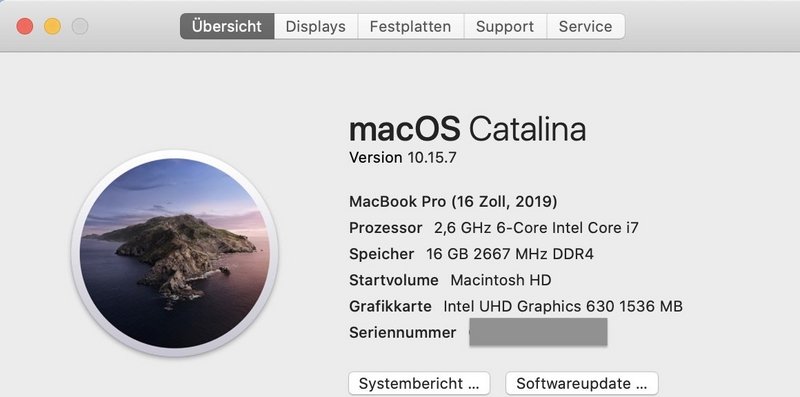Click the macOS Catalina heading
Image resolution: width=800 pixels, height=397 pixels.
[x=467, y=129]
